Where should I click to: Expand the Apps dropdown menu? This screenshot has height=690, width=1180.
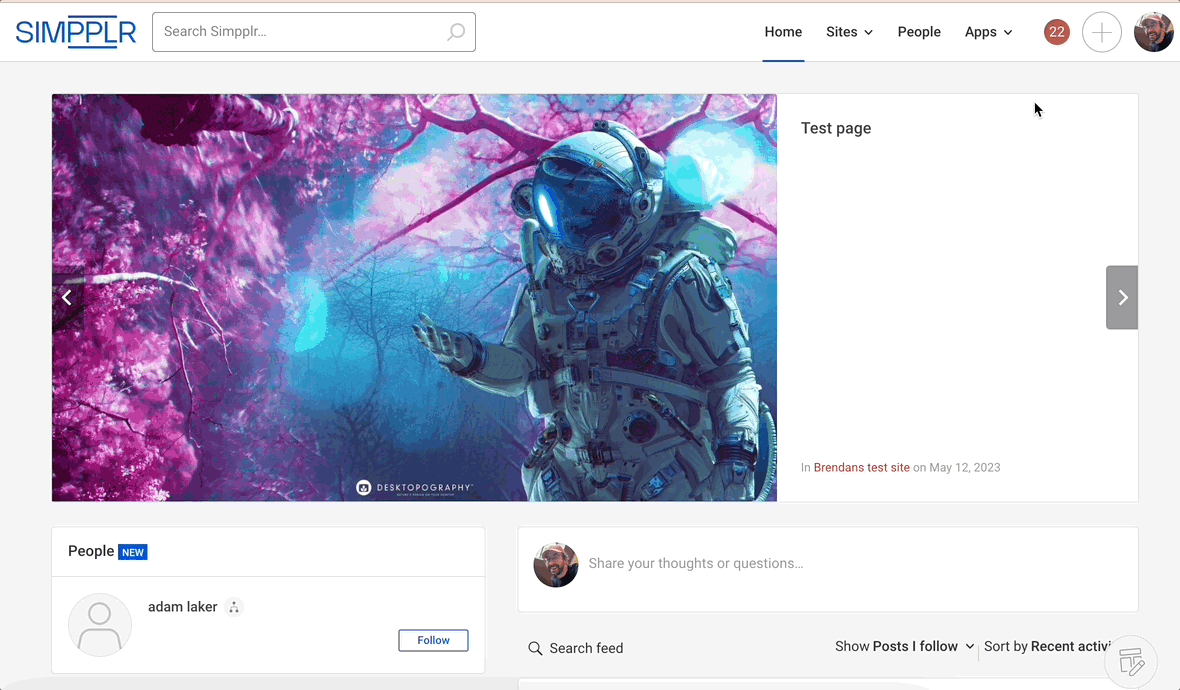[x=988, y=32]
